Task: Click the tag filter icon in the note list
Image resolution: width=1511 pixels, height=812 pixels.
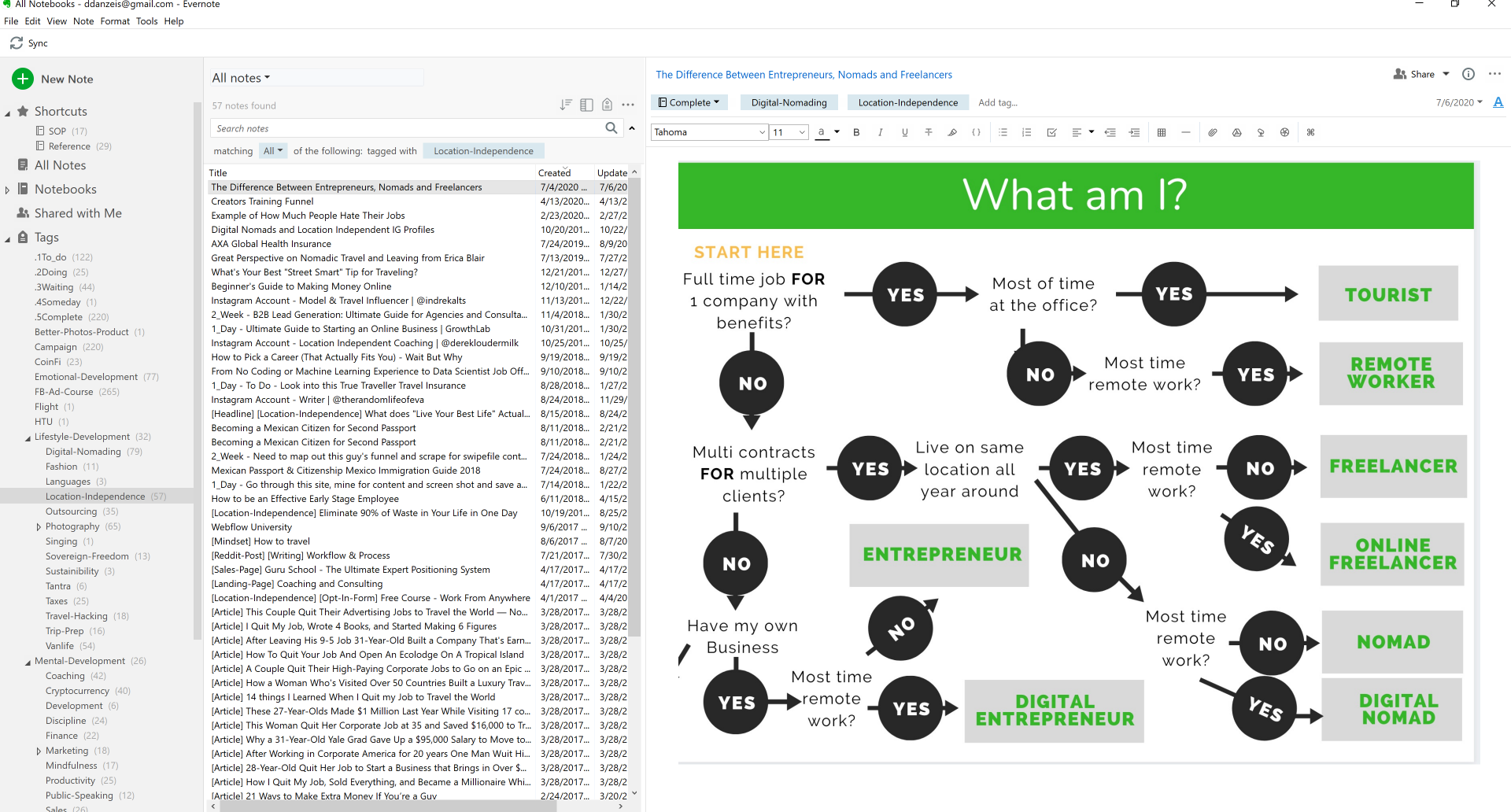Action: tap(607, 105)
